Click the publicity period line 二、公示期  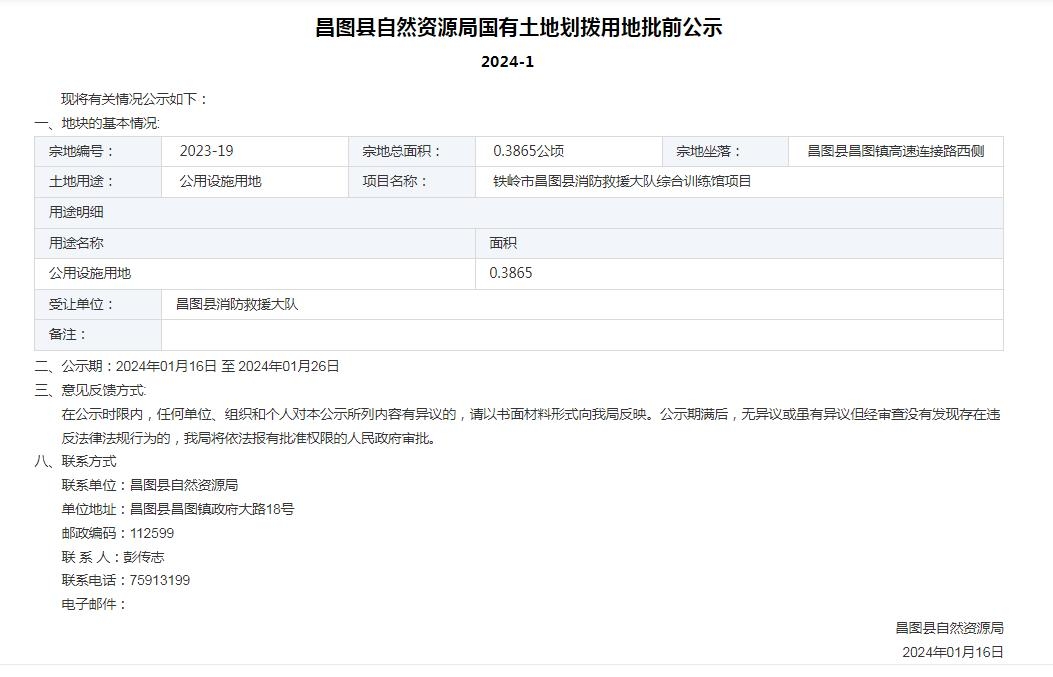coord(187,366)
